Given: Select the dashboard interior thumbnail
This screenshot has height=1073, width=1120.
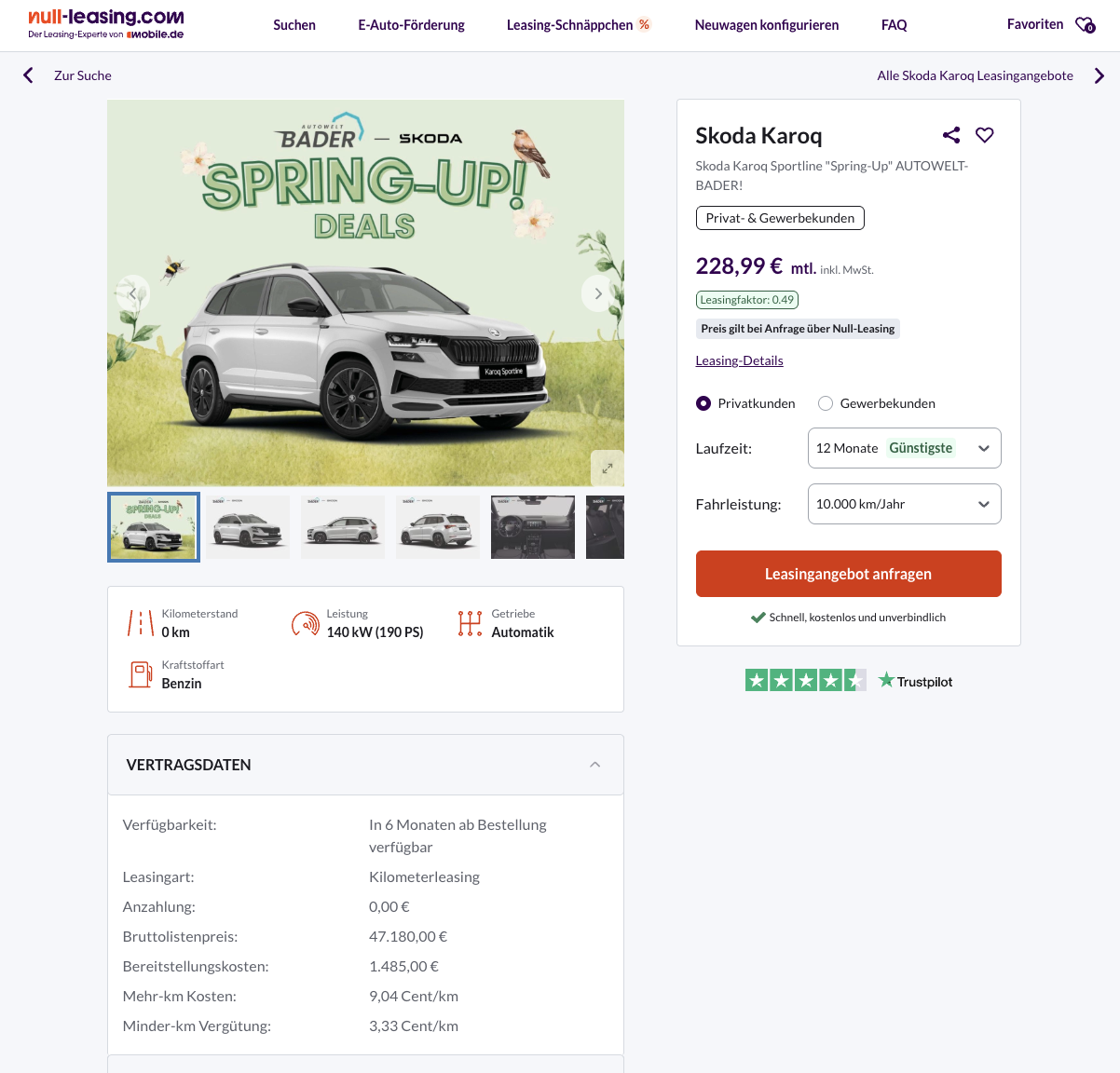Looking at the screenshot, I should (533, 527).
